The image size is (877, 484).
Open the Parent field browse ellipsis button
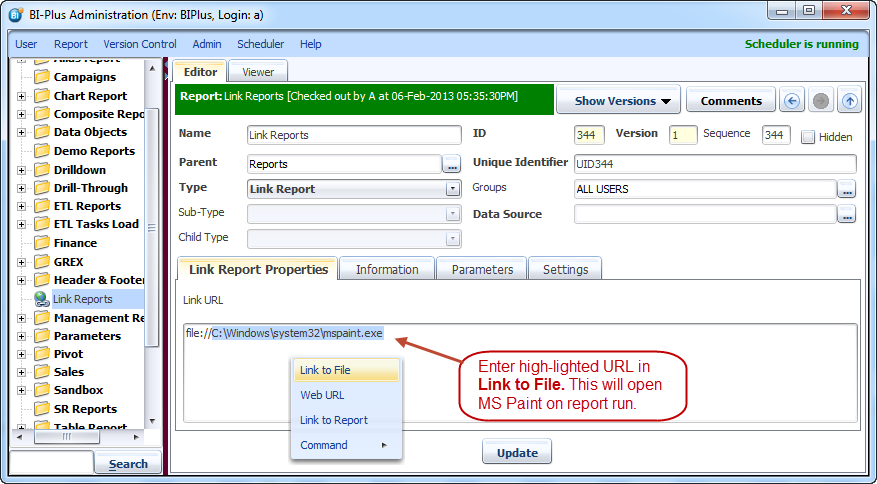451,163
